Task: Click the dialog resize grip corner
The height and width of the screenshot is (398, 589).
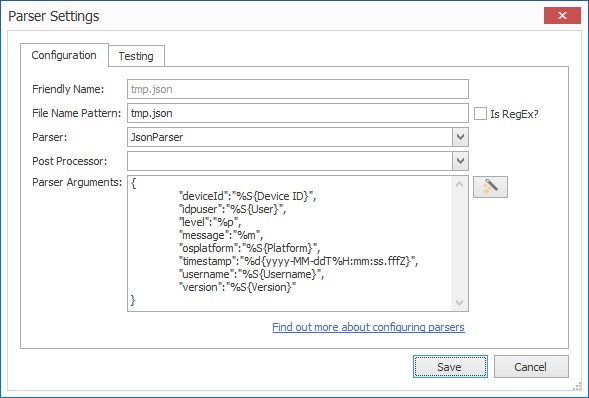Action: 577,386
